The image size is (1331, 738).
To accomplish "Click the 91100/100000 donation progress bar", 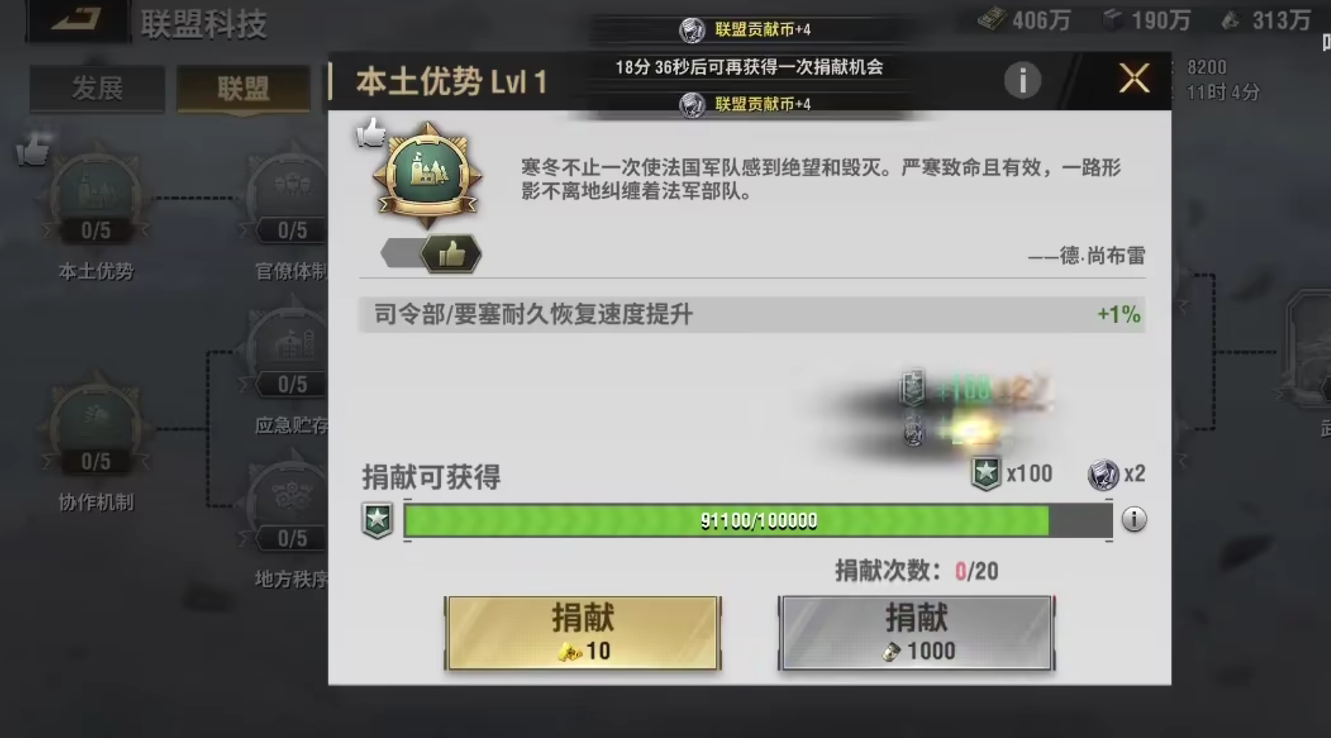I will (x=759, y=521).
